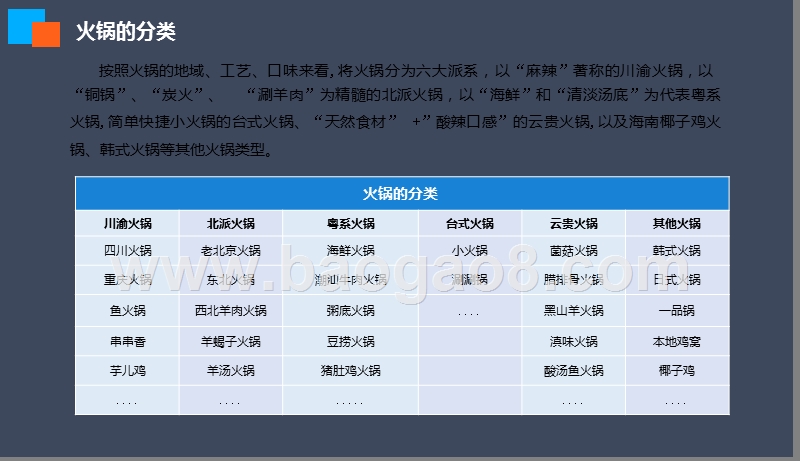Pick the cell 重庆火锅

pos(128,279)
